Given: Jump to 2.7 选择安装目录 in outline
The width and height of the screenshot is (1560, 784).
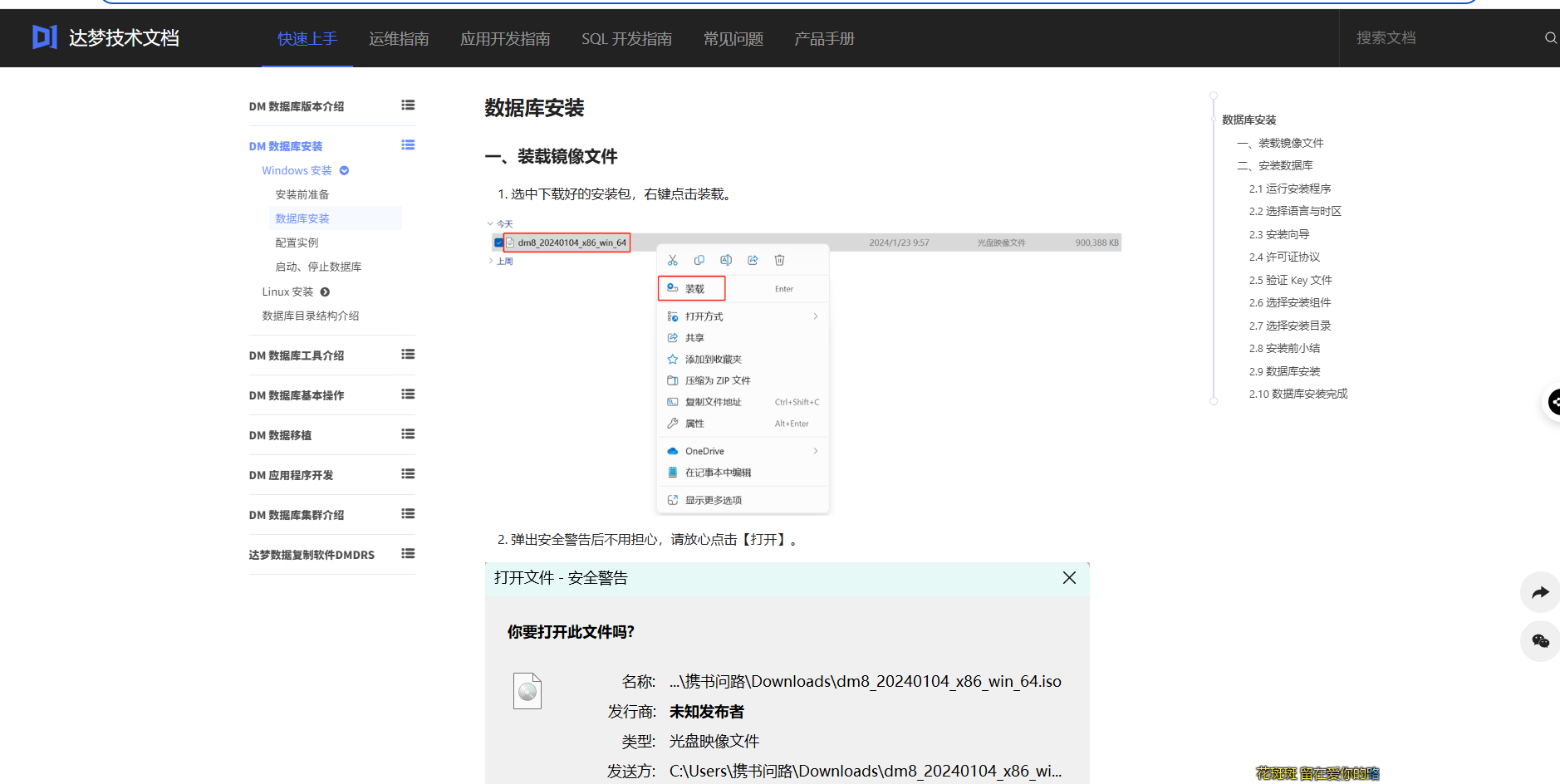Looking at the screenshot, I should 1290,326.
